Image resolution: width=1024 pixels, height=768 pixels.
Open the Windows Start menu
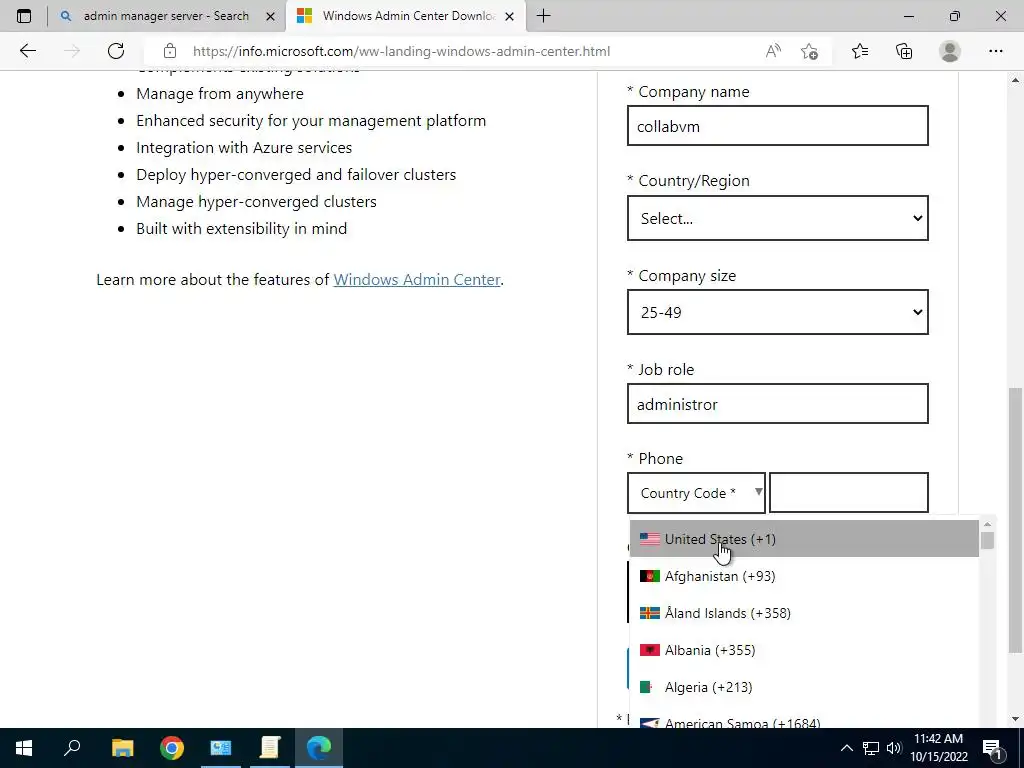pos(24,748)
